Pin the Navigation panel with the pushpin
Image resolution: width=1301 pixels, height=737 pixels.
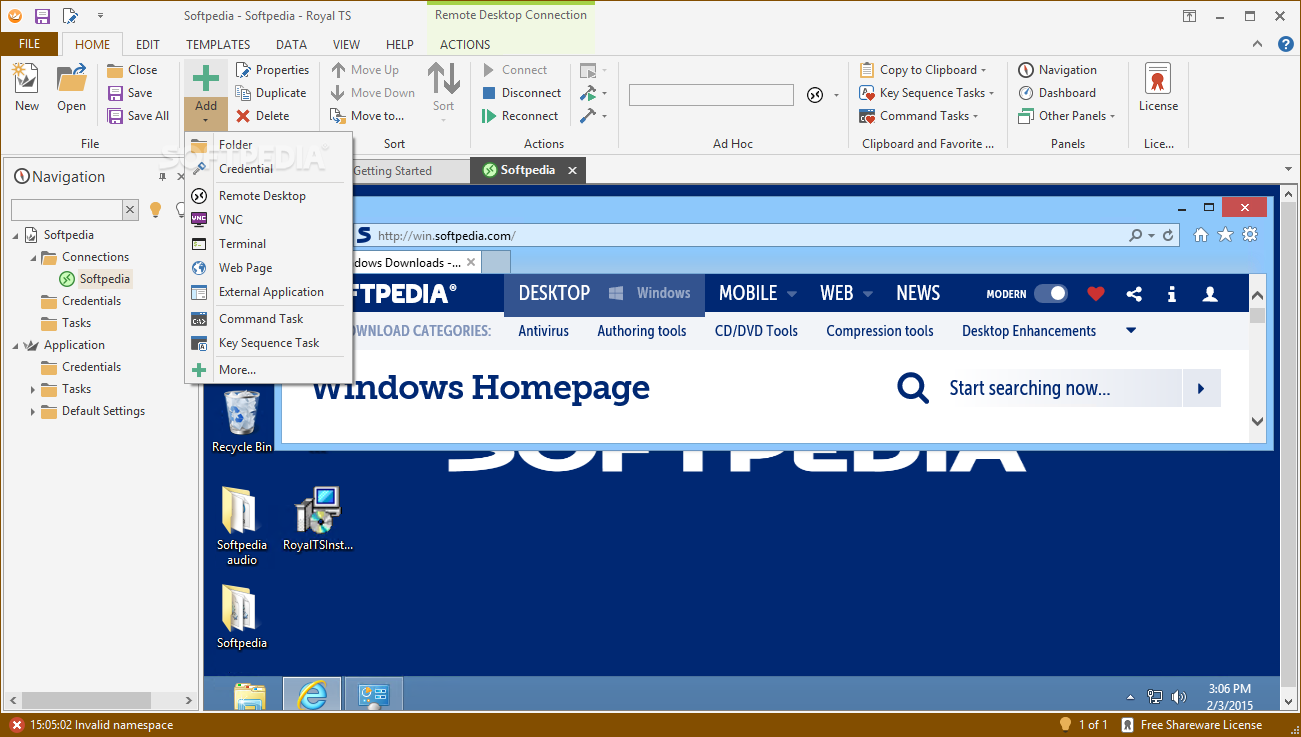(163, 177)
